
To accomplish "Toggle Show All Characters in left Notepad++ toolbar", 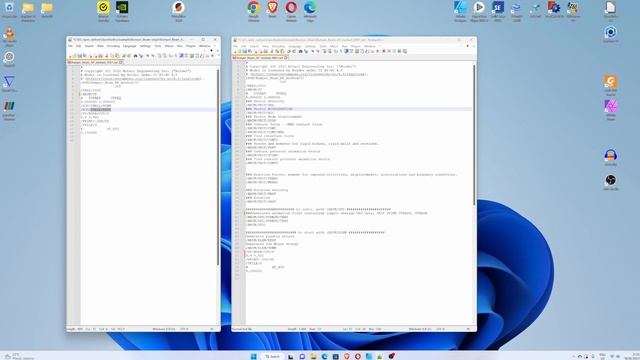I will click(x=176, y=56).
